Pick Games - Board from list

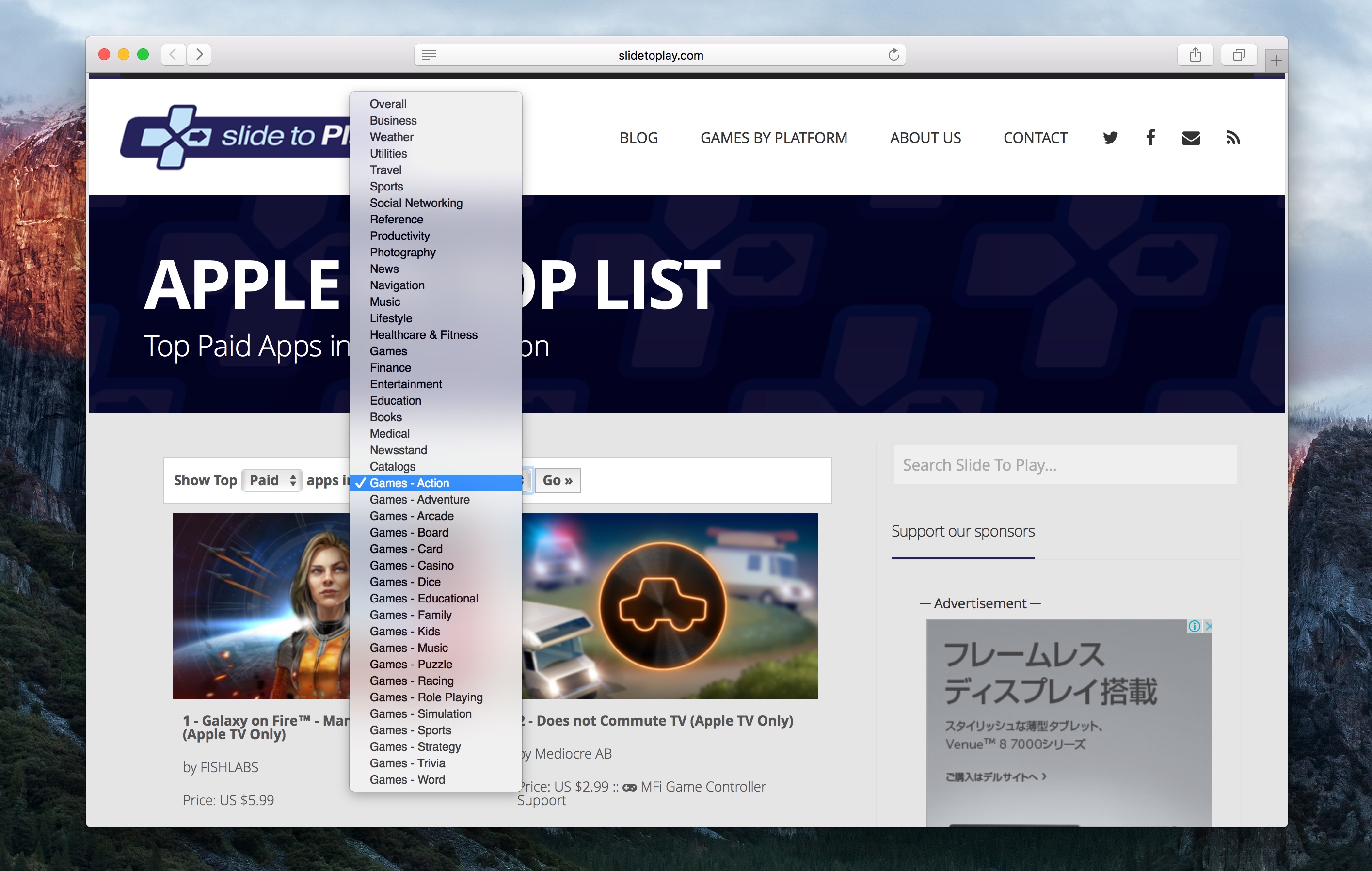[x=436, y=533]
